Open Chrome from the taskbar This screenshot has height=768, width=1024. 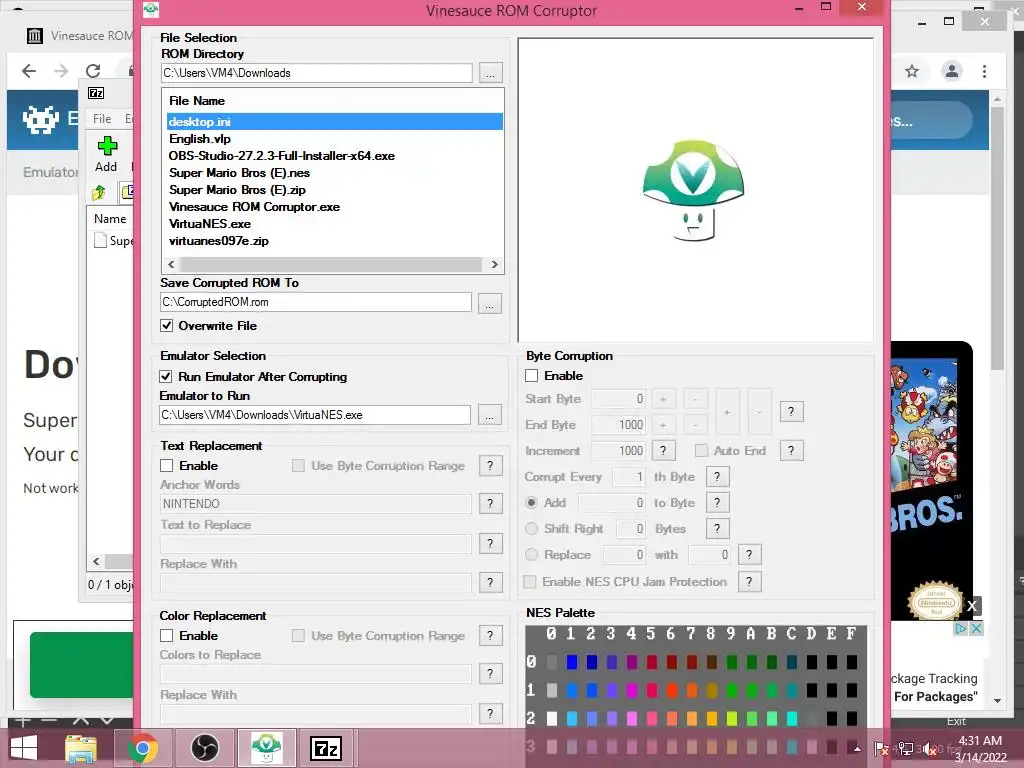coord(142,748)
